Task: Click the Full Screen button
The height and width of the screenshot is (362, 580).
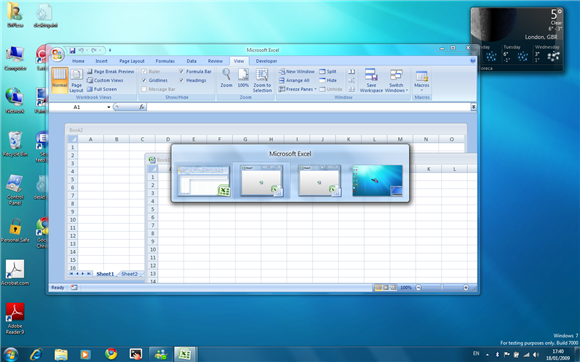Action: click(x=102, y=89)
